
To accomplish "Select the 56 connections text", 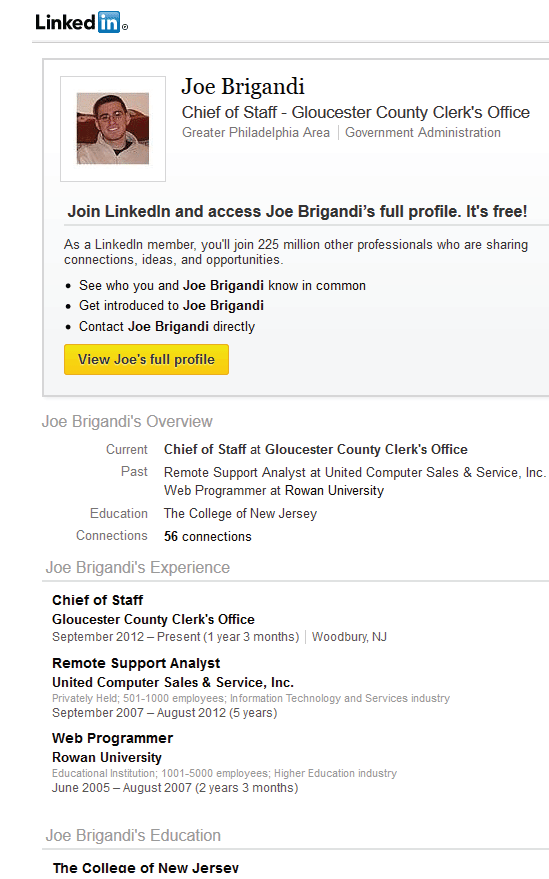I will (x=207, y=536).
